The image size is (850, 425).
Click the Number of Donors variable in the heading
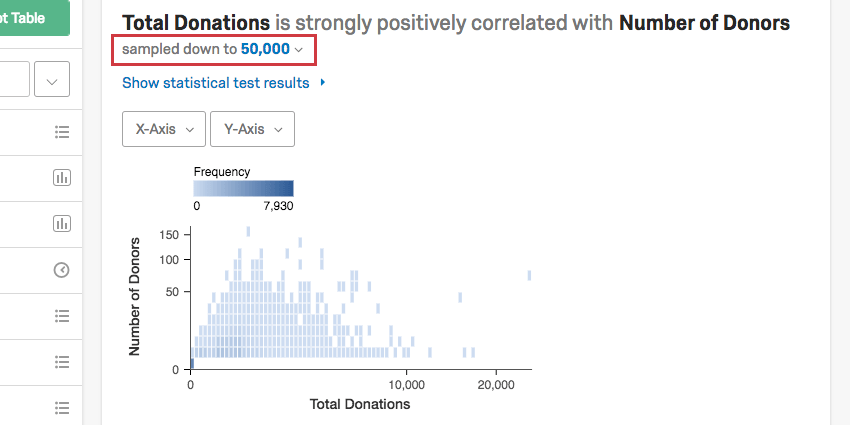pos(704,23)
